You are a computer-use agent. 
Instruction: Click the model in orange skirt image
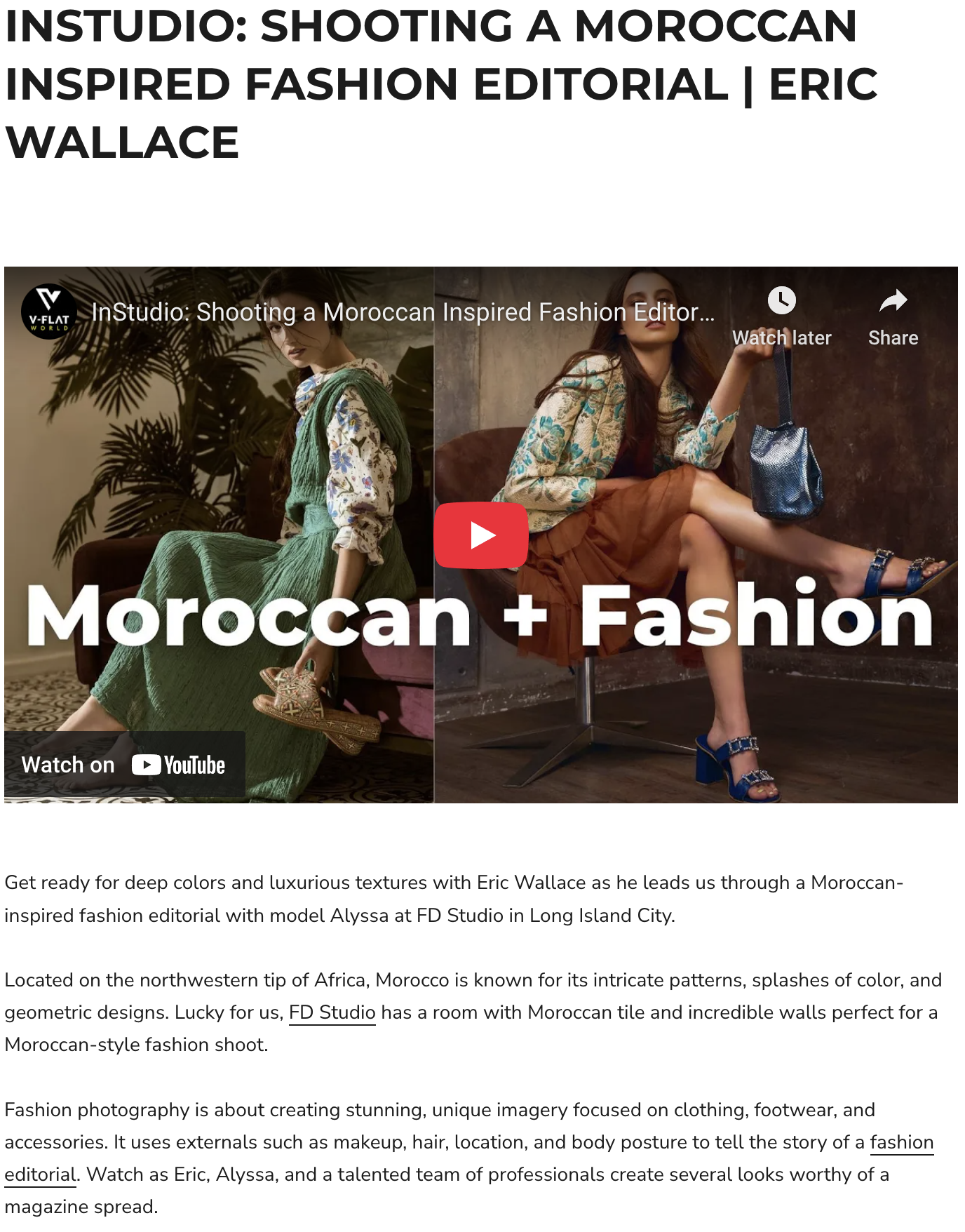tap(696, 535)
